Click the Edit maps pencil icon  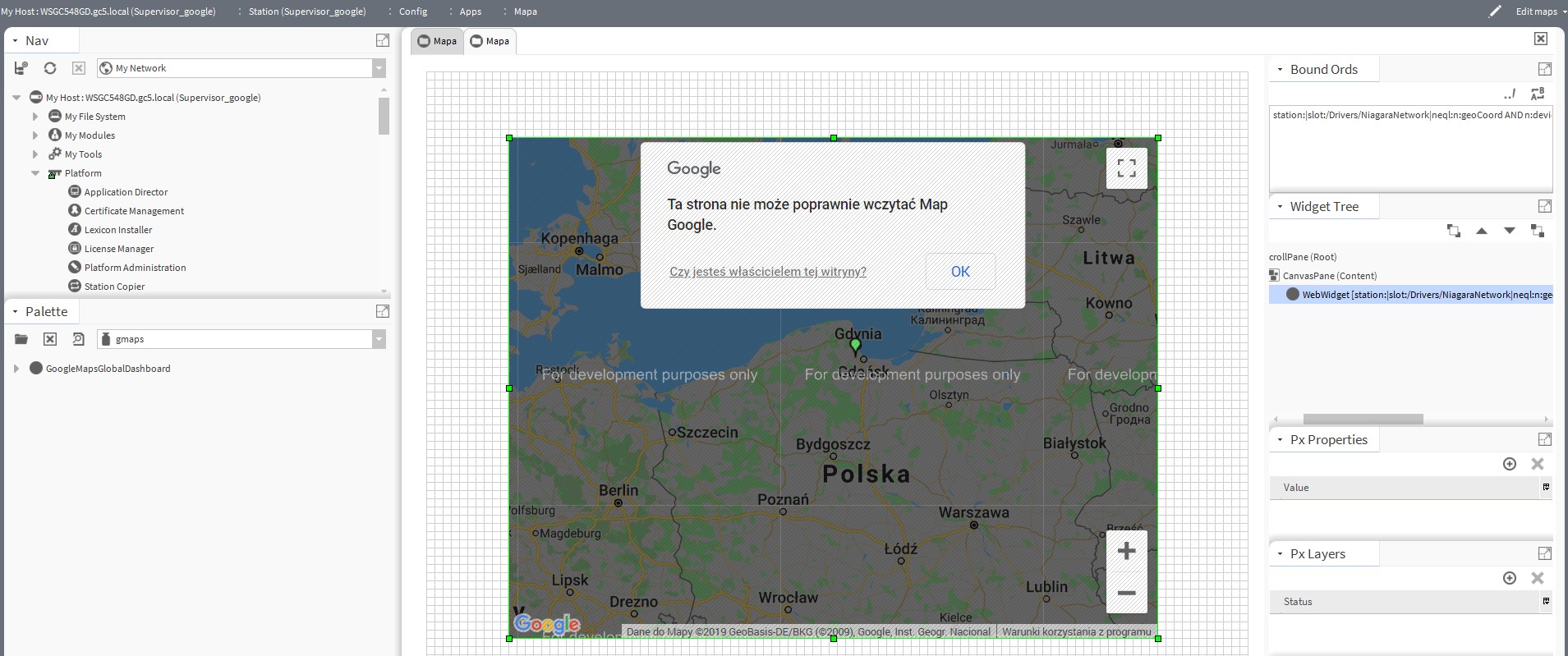(1495, 11)
